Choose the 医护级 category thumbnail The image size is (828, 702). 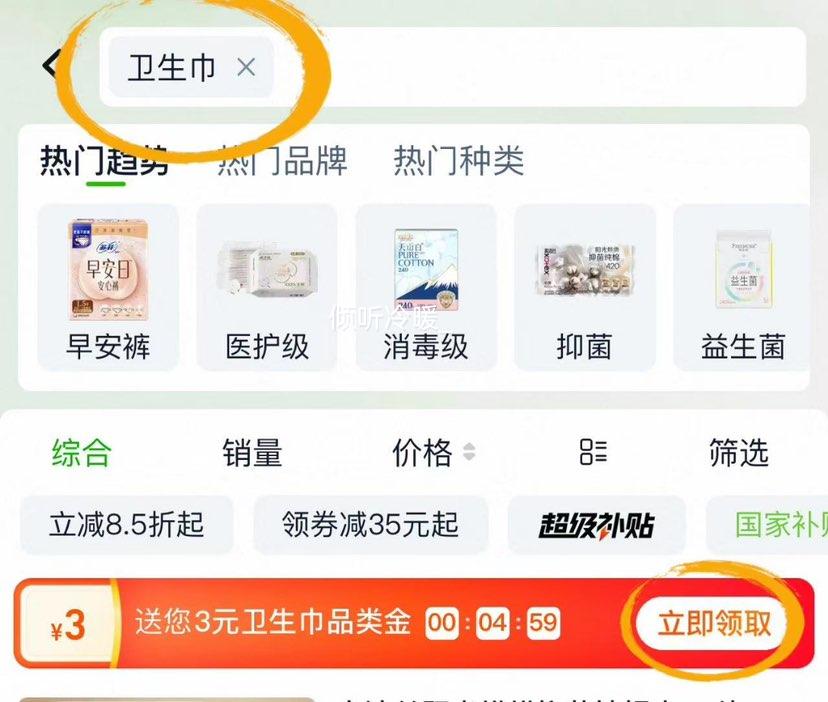[267, 288]
